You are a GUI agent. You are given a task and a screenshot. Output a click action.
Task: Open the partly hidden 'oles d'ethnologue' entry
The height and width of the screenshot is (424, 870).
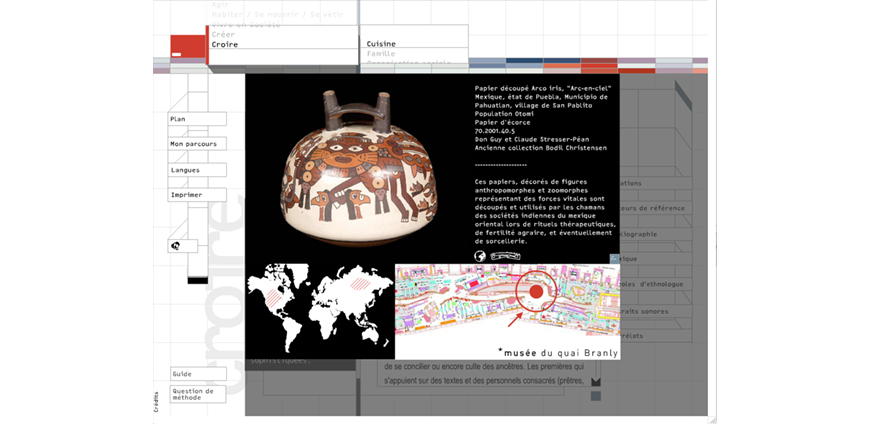tap(656, 284)
